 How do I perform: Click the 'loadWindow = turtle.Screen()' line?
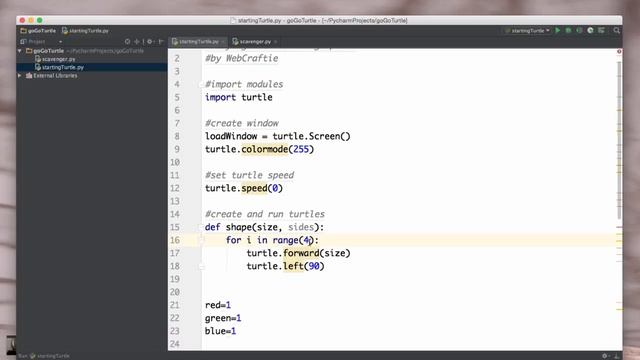278,136
